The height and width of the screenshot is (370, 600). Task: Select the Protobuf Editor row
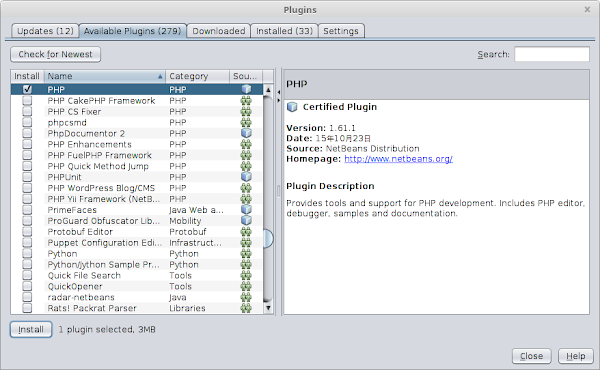[137, 231]
